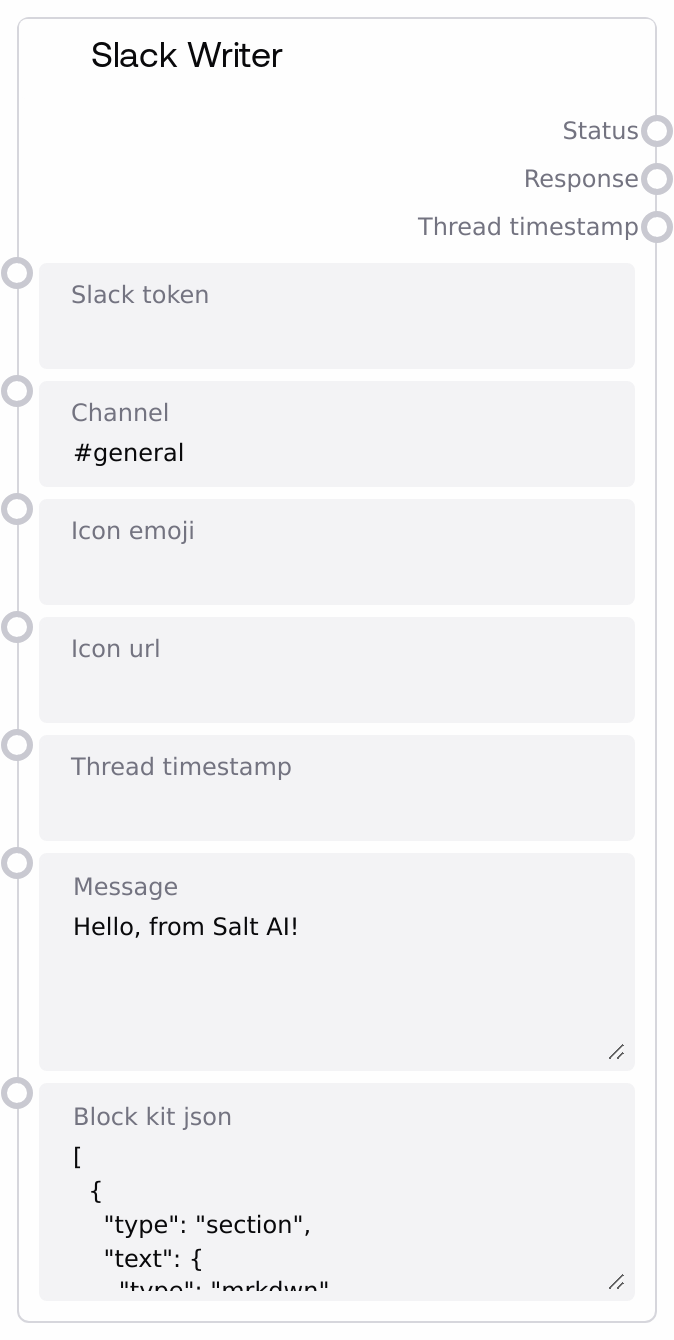Viewport: 674px width, 1340px height.
Task: Click the Thread timestamp input connector
Action: (17, 745)
